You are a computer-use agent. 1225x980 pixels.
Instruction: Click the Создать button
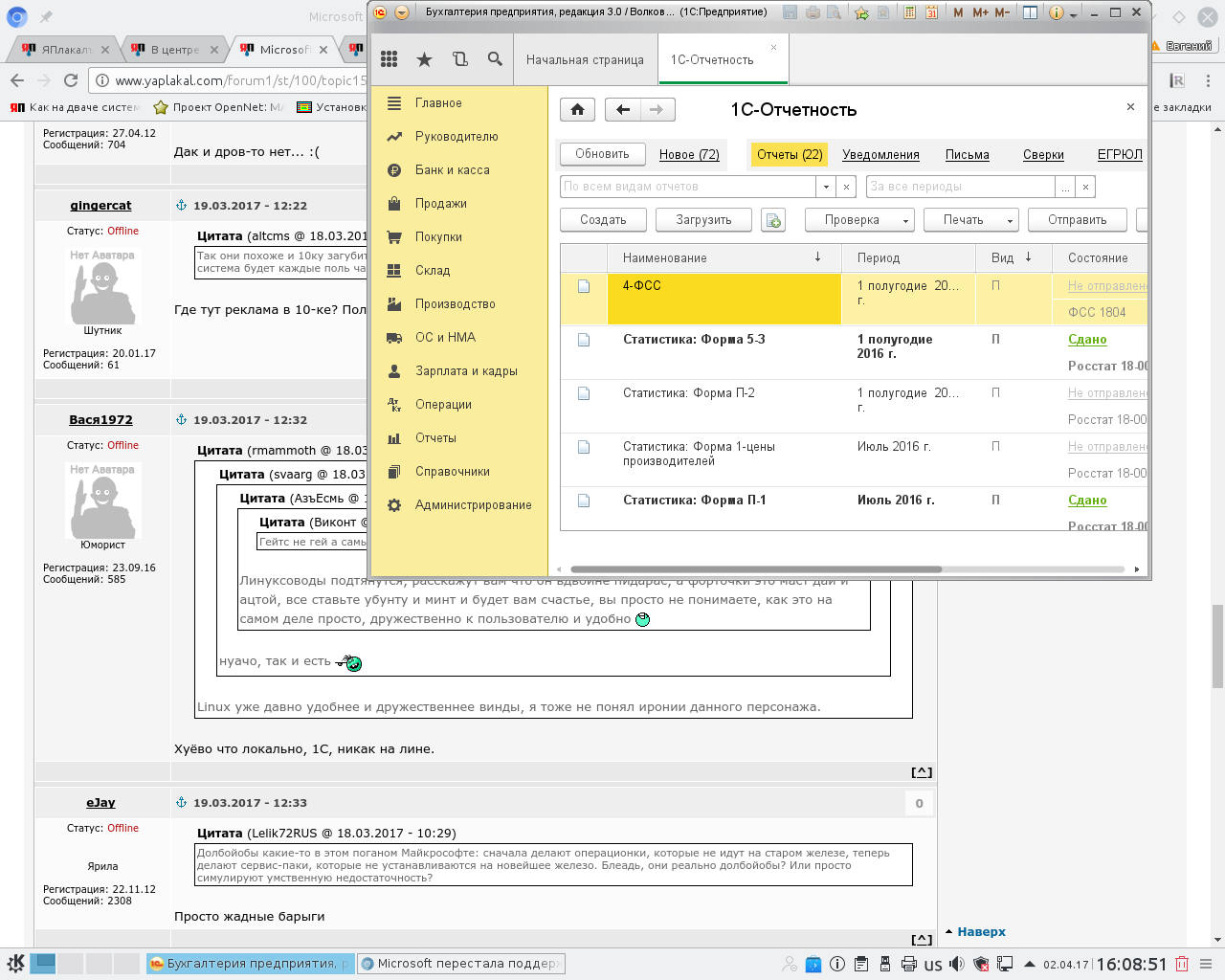click(x=603, y=220)
